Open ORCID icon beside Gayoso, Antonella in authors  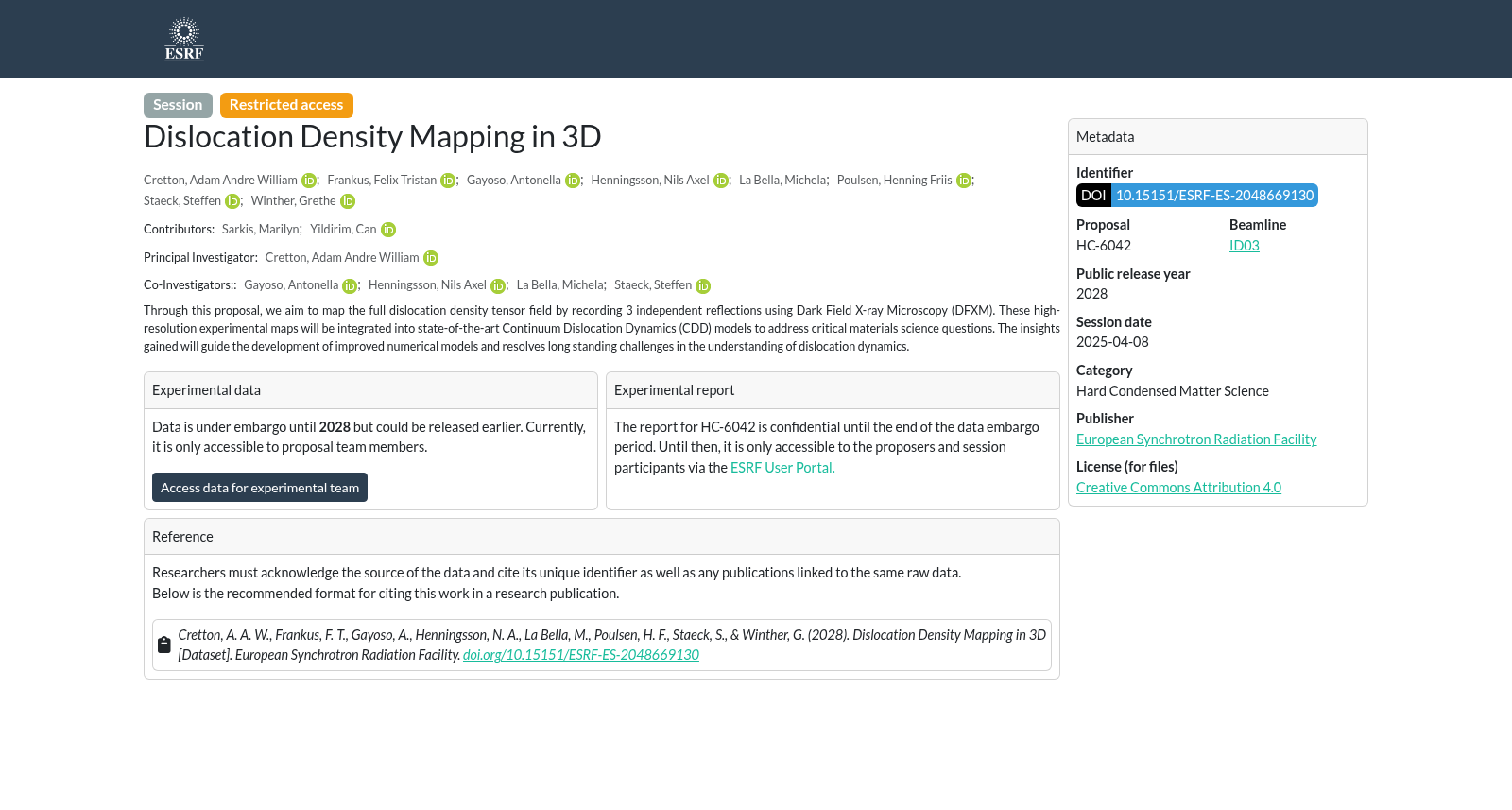pyautogui.click(x=573, y=181)
